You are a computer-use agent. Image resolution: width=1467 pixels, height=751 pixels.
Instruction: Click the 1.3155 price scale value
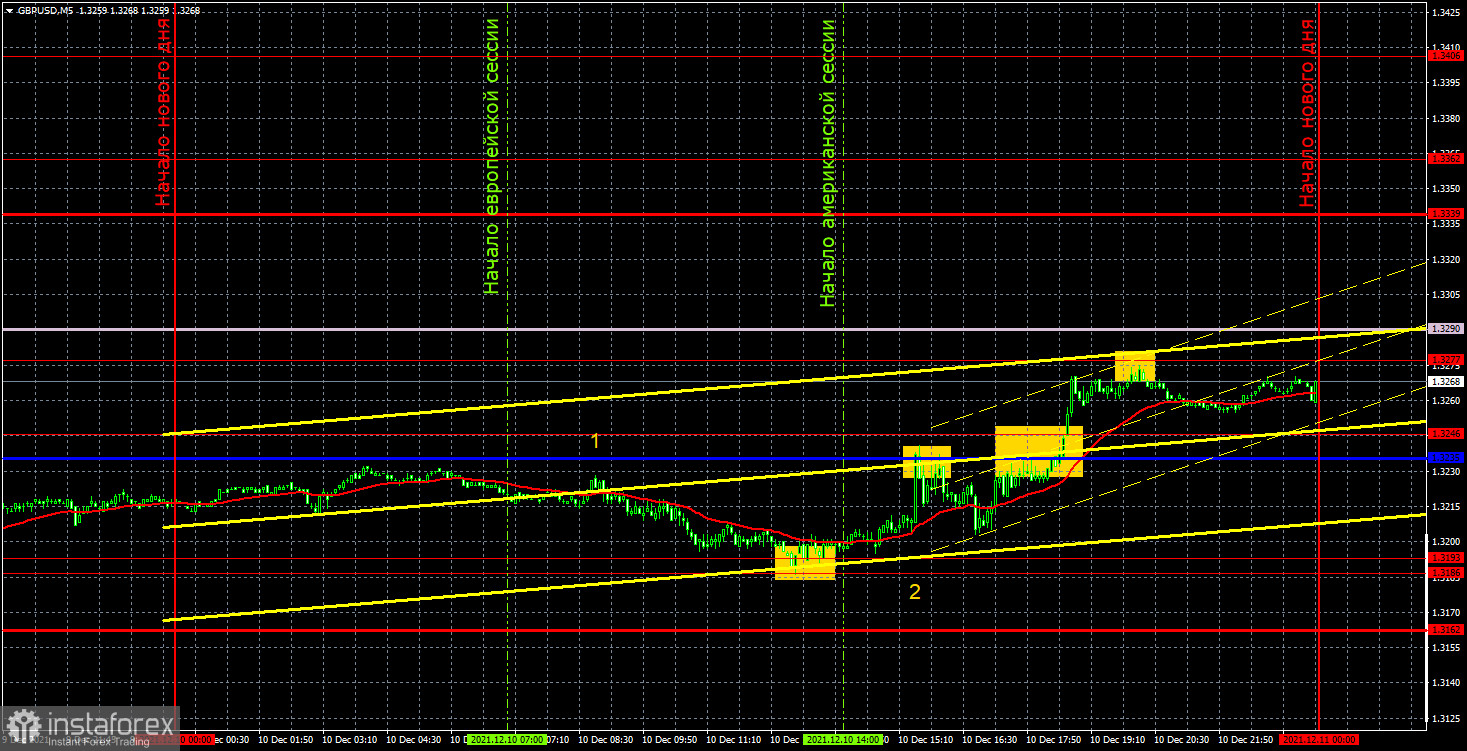coord(1446,647)
